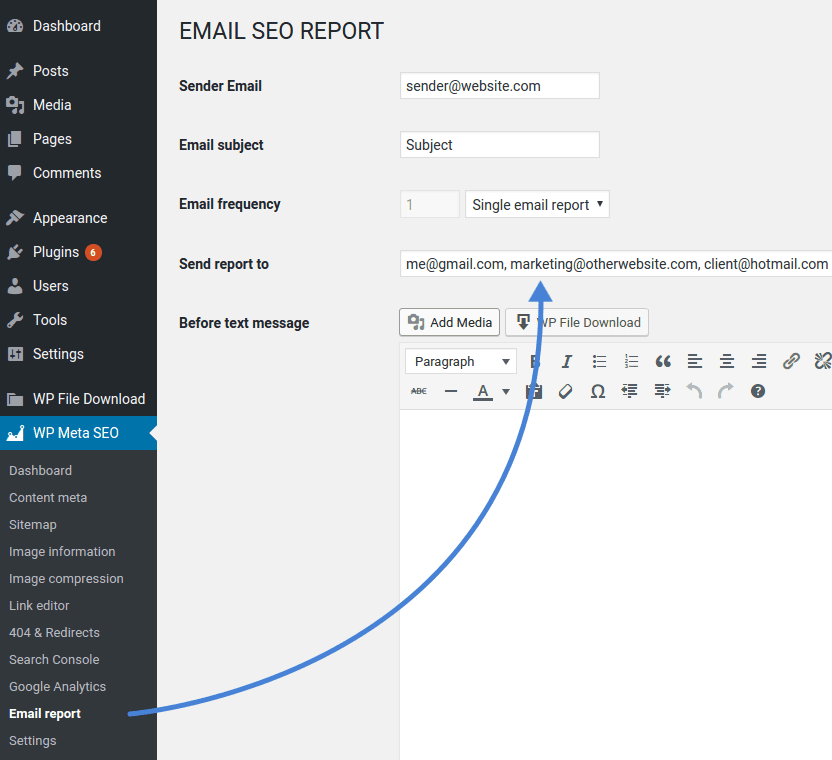Apply blockquote formatting
Viewport: 832px width, 760px height.
(663, 361)
